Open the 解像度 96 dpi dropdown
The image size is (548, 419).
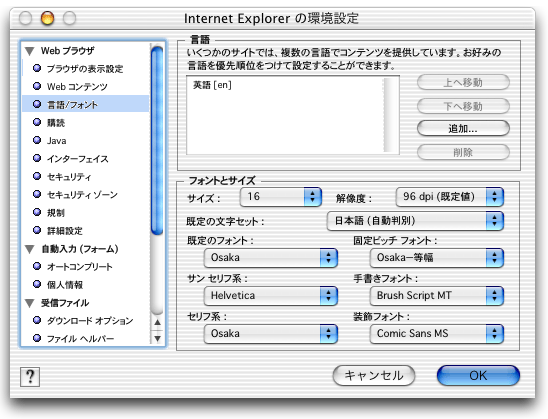[x=449, y=197]
